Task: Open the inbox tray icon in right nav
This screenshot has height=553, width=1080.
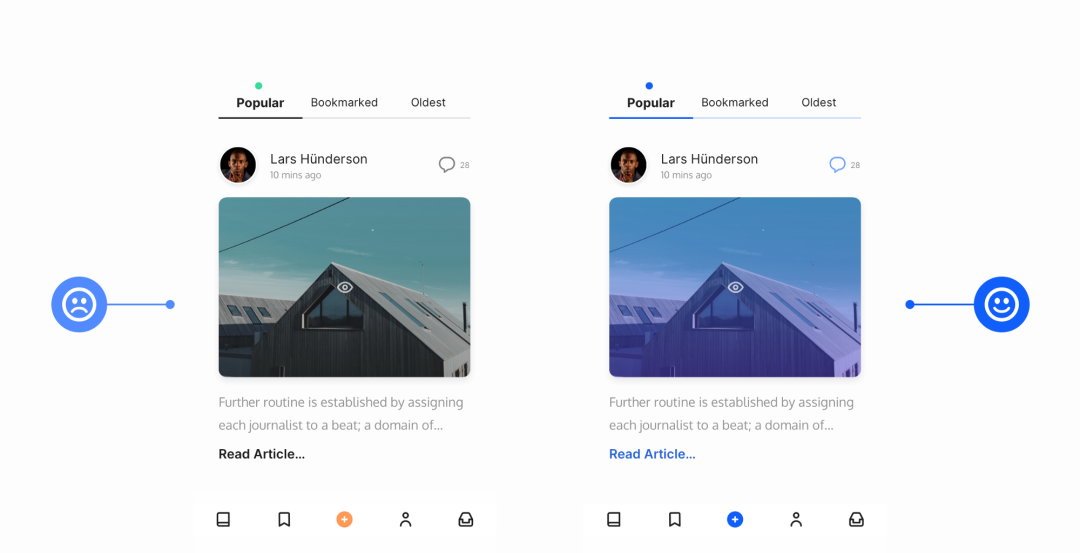Action: tap(856, 519)
